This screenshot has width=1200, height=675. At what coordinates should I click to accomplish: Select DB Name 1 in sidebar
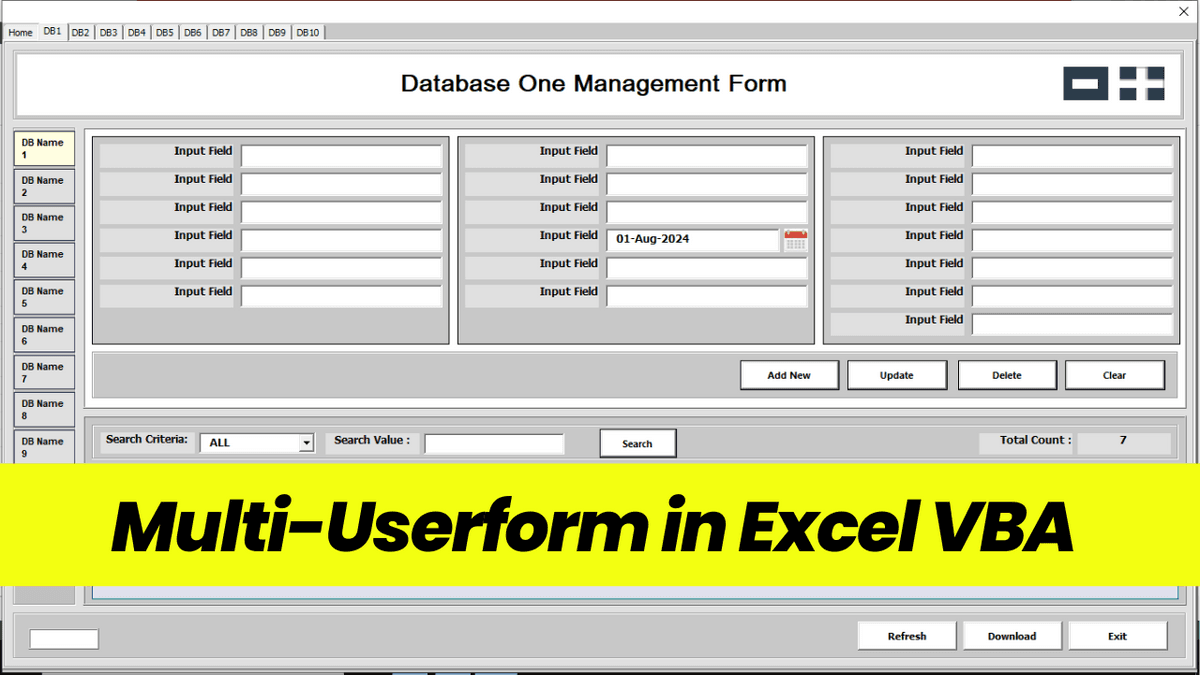point(44,149)
